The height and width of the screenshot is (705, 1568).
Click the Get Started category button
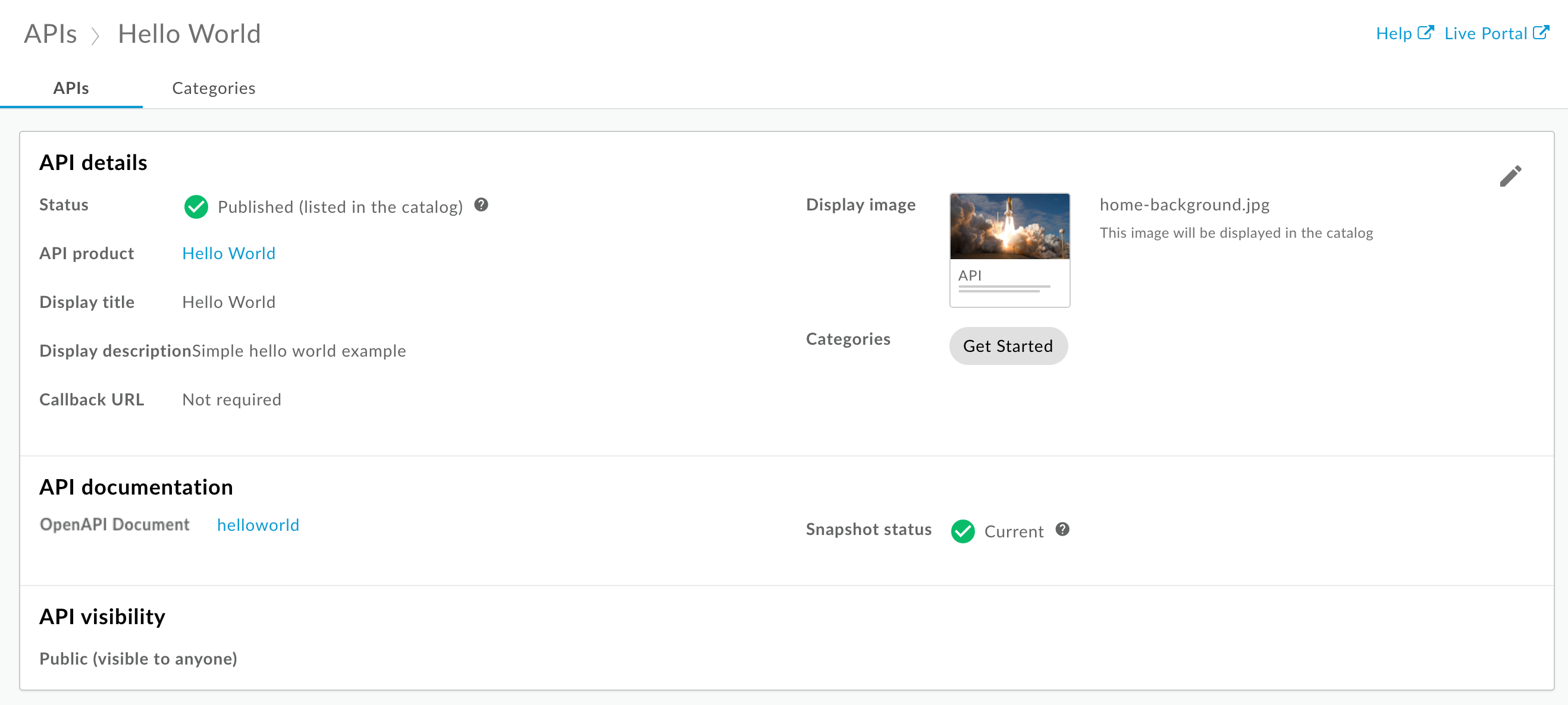click(x=1008, y=345)
